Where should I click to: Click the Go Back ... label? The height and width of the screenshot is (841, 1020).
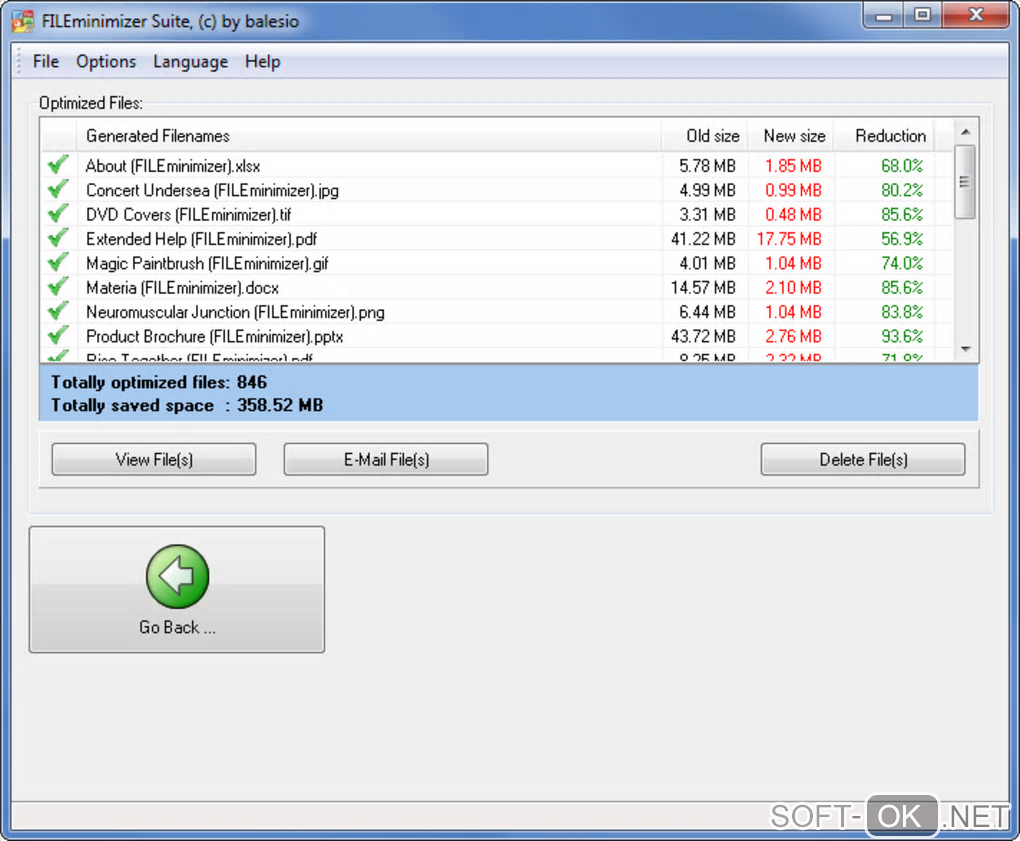pos(178,628)
